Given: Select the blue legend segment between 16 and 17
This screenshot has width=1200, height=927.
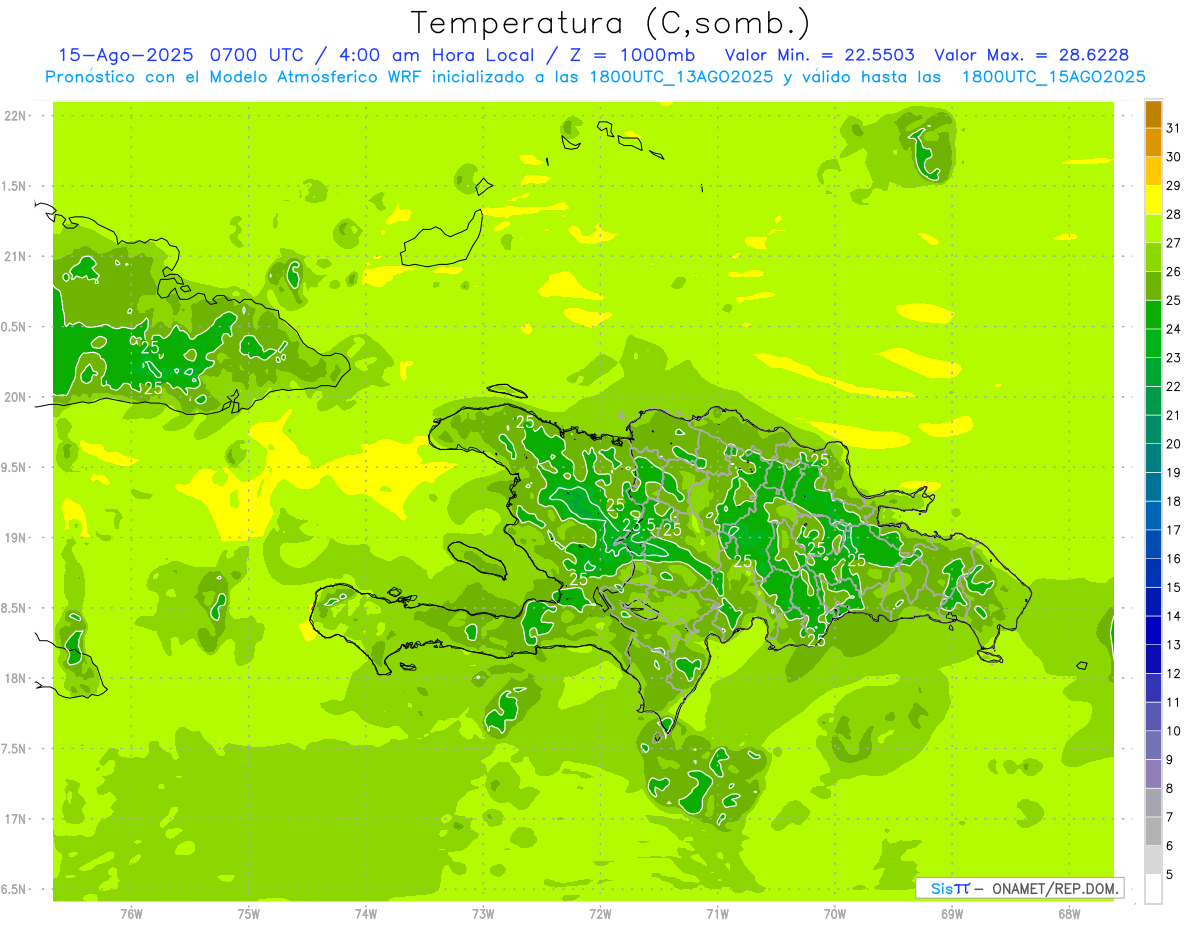Looking at the screenshot, I should 1153,545.
